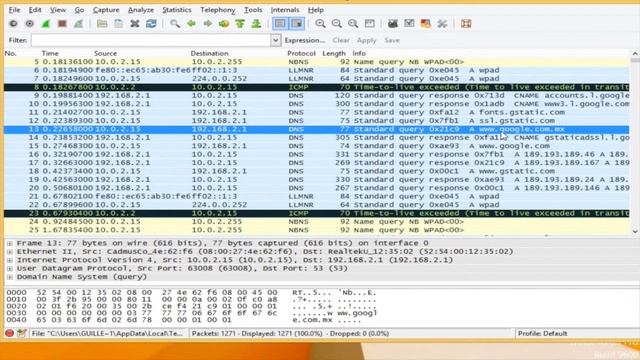Open capture options toolbar icon
The height and width of the screenshot is (360, 640).
(x=29, y=24)
